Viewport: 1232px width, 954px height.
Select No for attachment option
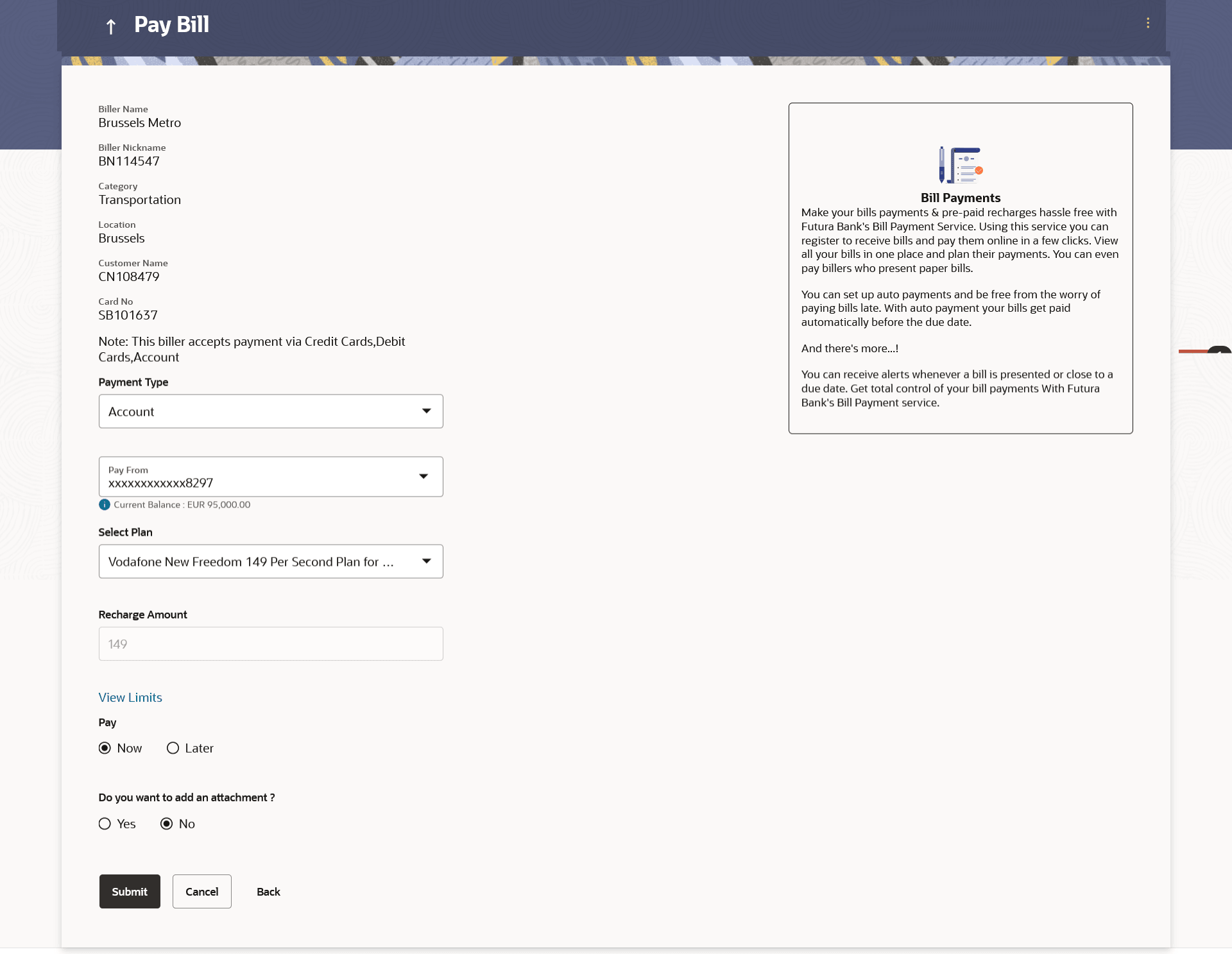click(x=167, y=824)
